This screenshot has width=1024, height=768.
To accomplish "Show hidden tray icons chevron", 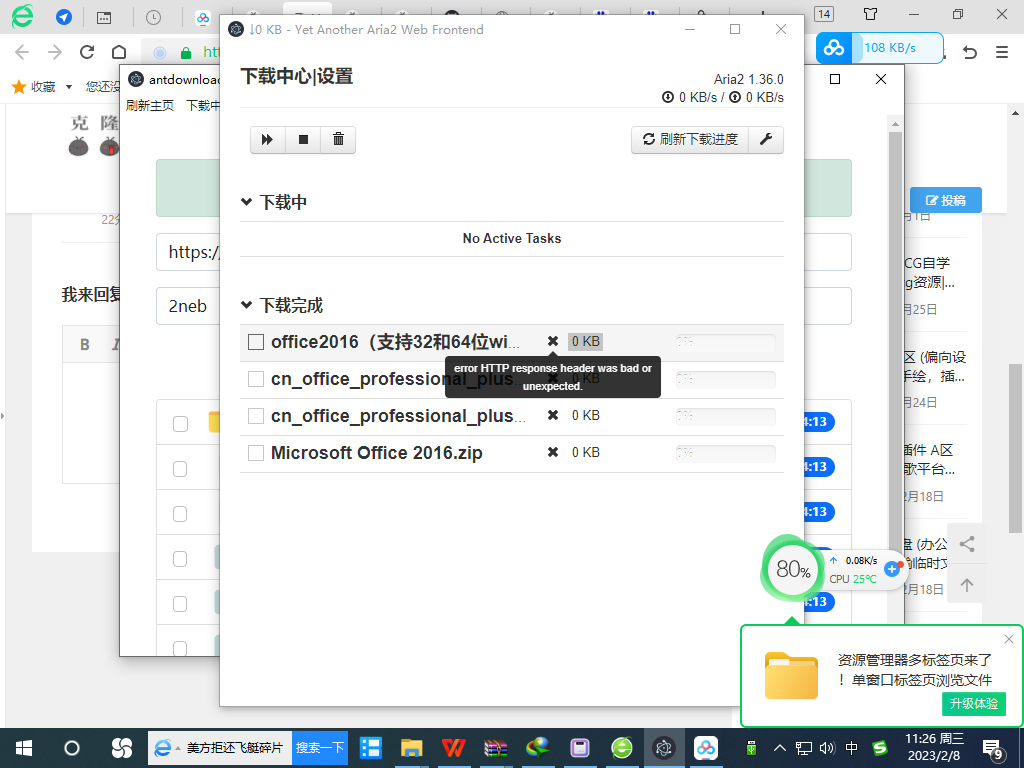I will pos(780,748).
